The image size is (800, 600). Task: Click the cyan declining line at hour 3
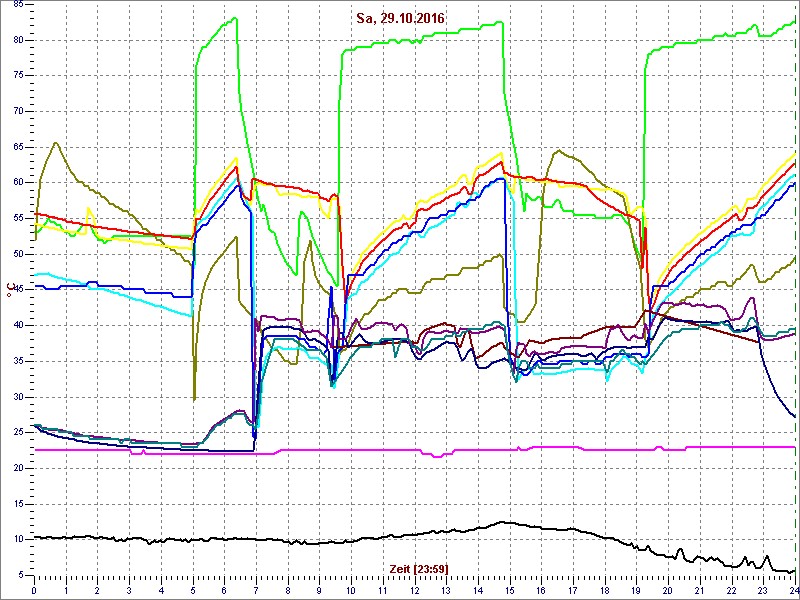[129, 297]
